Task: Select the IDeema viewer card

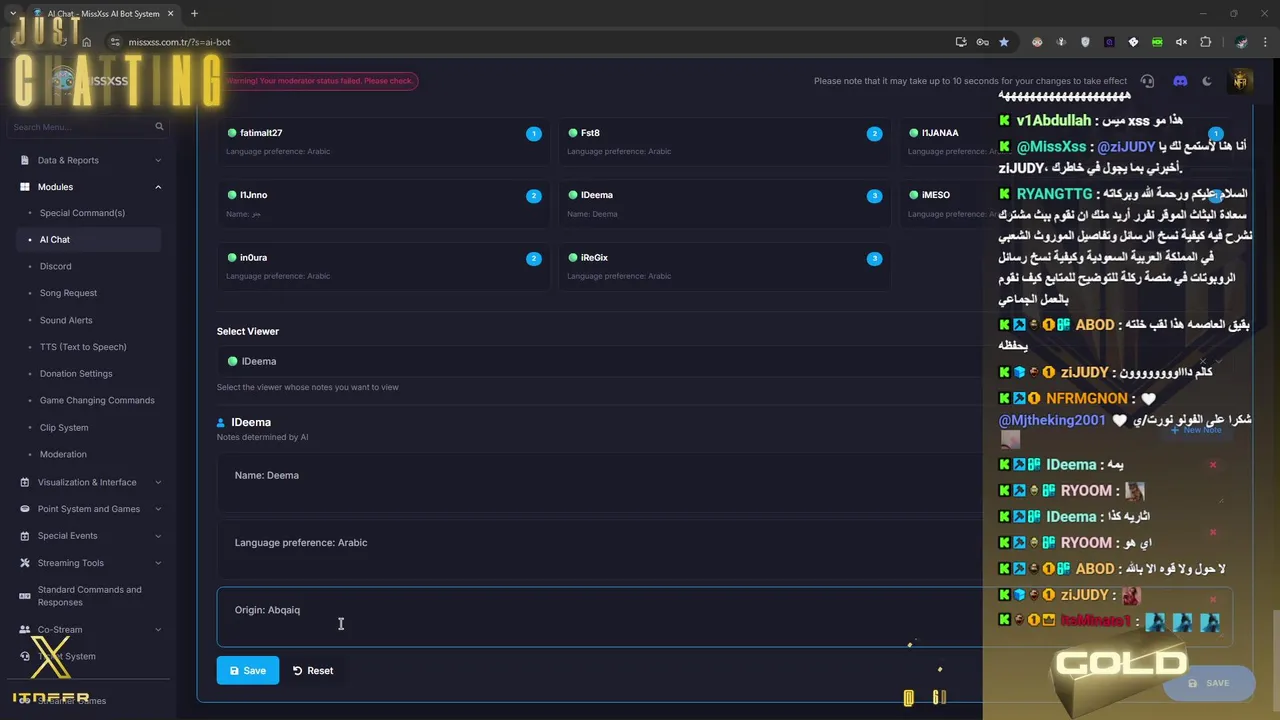Action: pos(724,203)
